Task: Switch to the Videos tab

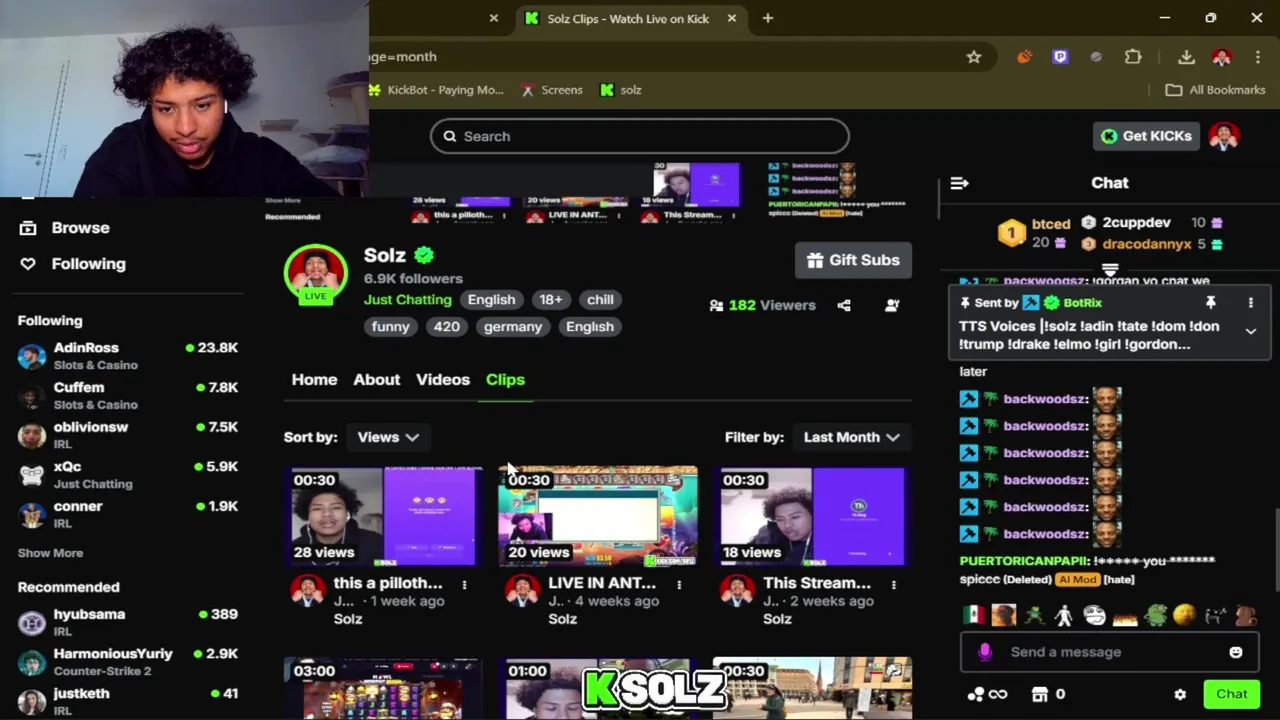Action: tap(443, 380)
